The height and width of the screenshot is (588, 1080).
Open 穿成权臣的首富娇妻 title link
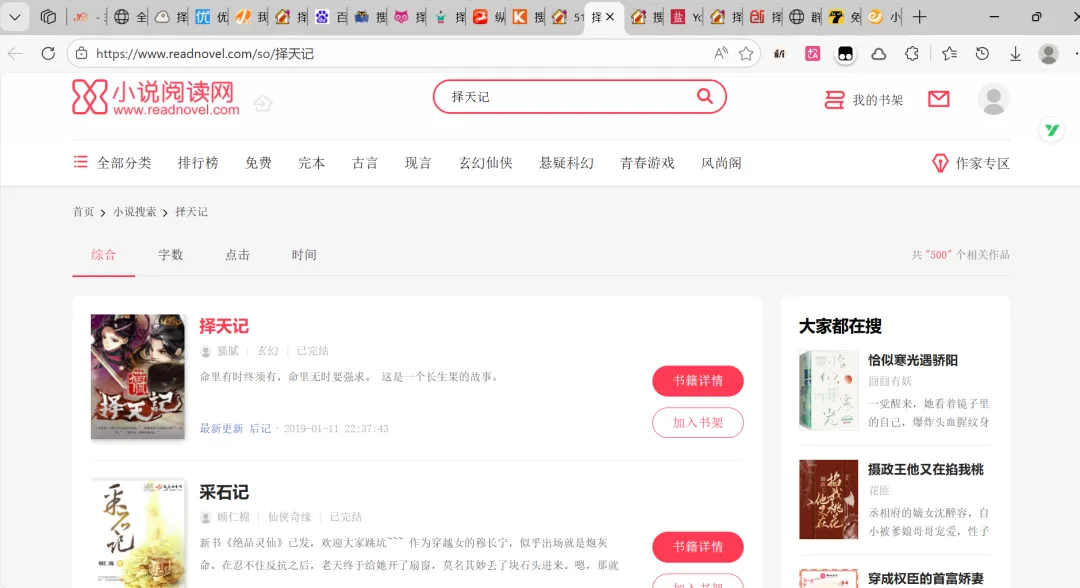(926, 578)
